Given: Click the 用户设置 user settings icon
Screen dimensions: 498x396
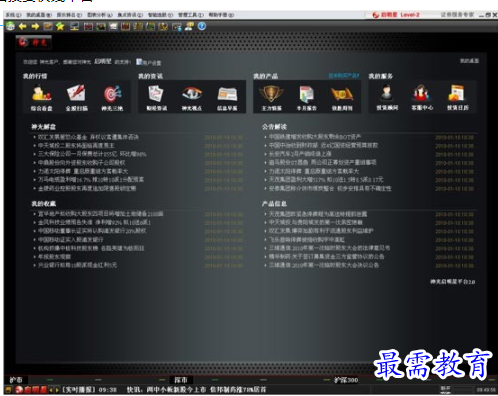Looking at the screenshot, I should [149, 62].
